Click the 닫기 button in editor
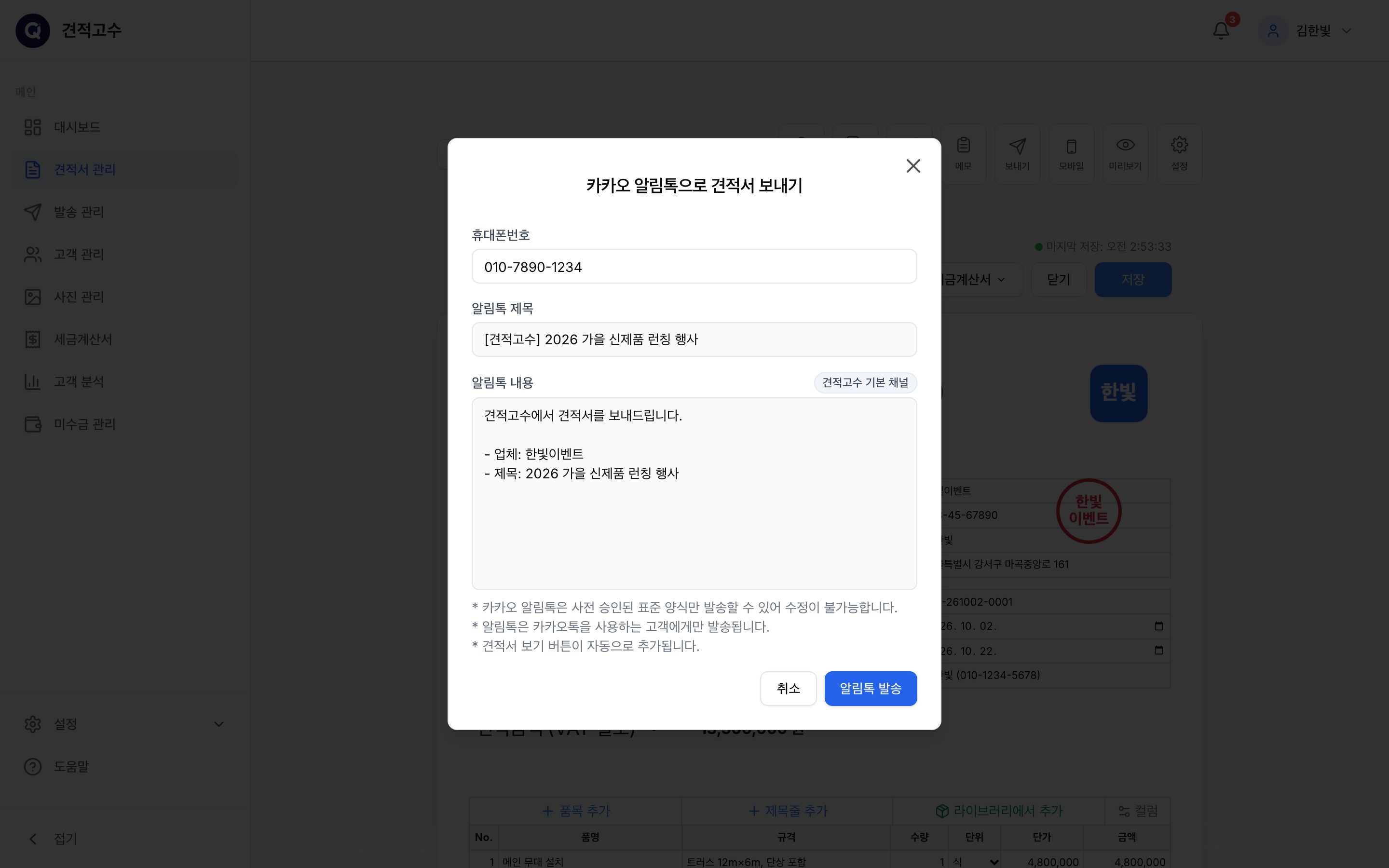This screenshot has height=868, width=1389. (1059, 280)
